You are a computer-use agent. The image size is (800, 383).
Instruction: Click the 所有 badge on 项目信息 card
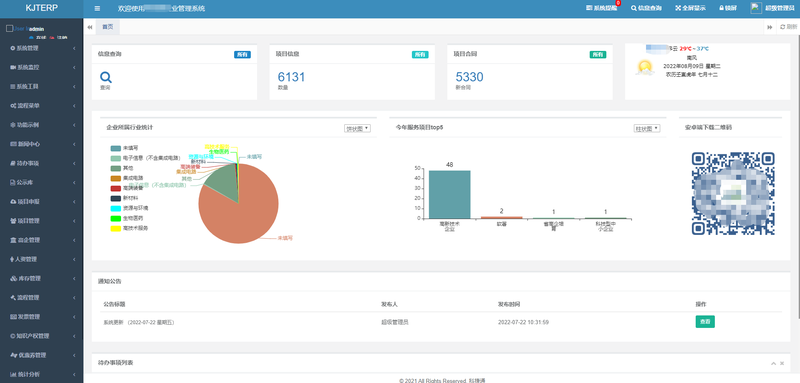point(420,55)
